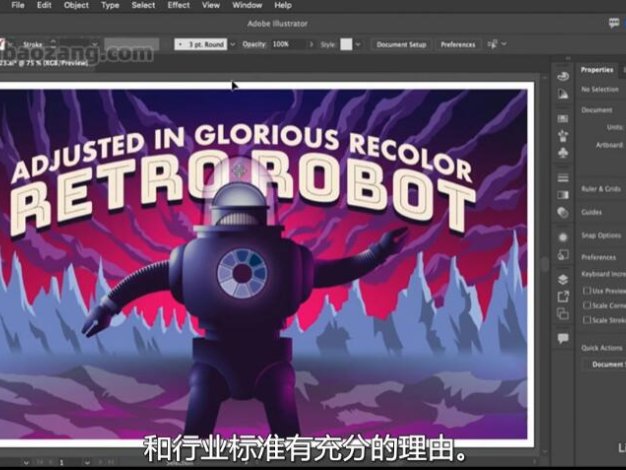Open the artboard navigation dropdown in status bar
This screenshot has width=626, height=470.
(87, 462)
